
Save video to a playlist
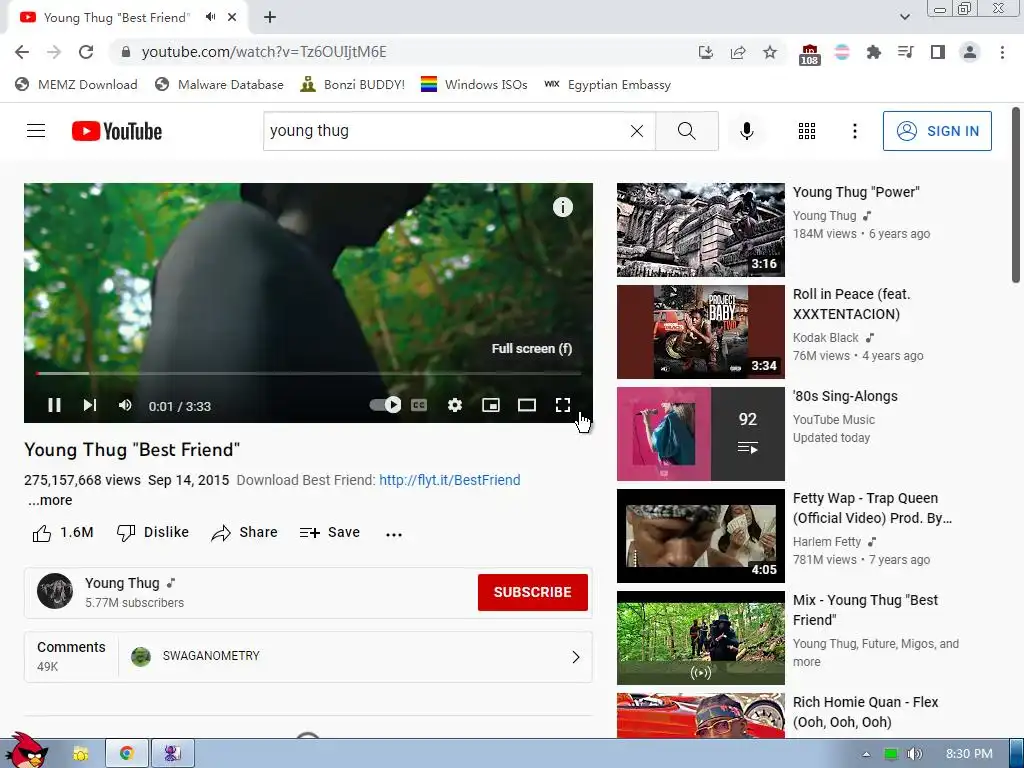pos(330,533)
